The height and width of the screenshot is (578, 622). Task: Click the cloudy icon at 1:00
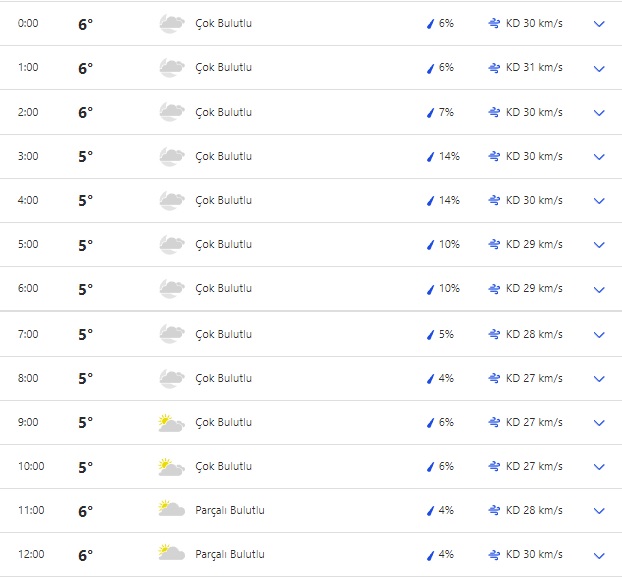[171, 68]
